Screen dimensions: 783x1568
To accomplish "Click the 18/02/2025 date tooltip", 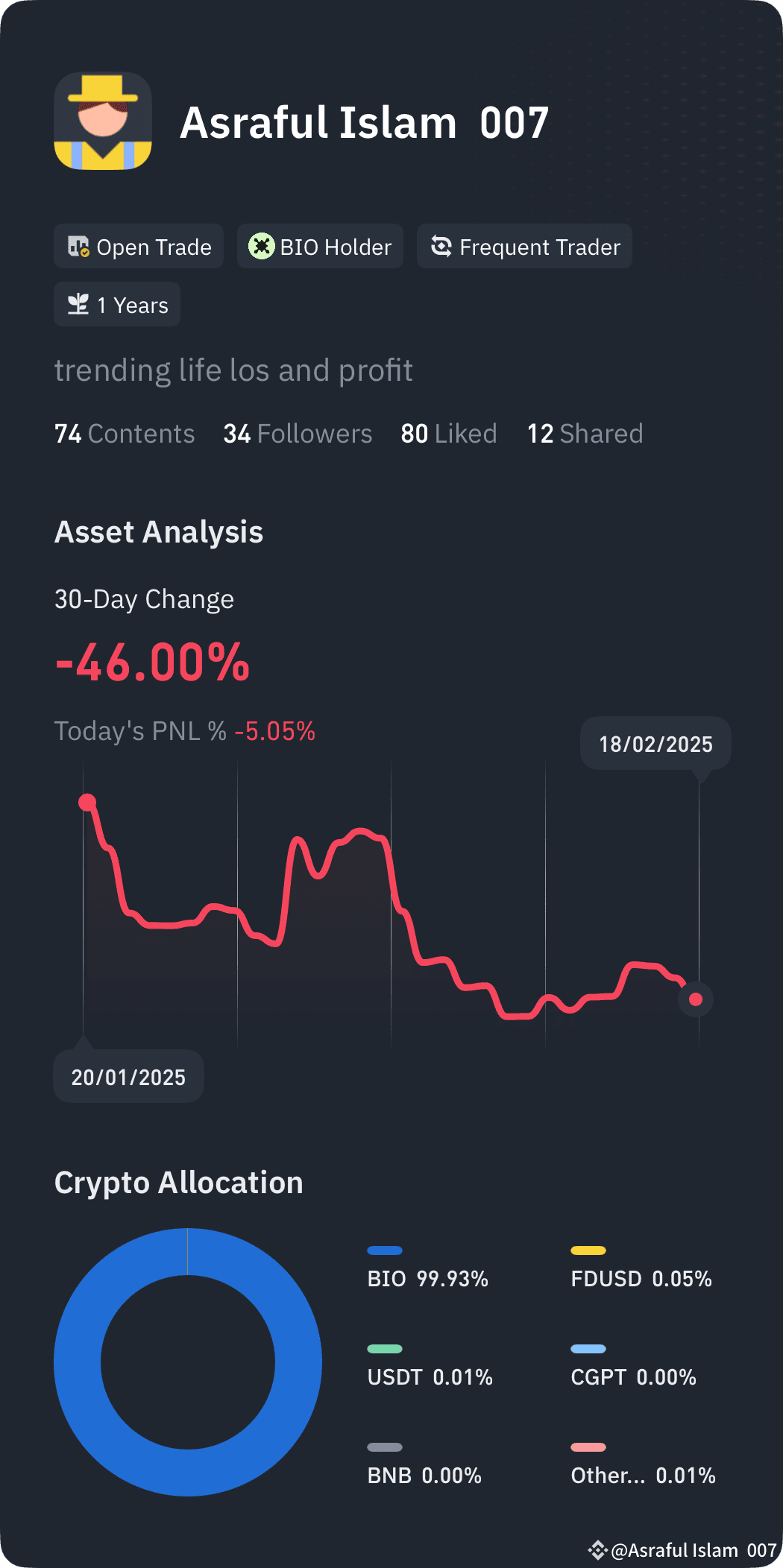I will (x=655, y=744).
